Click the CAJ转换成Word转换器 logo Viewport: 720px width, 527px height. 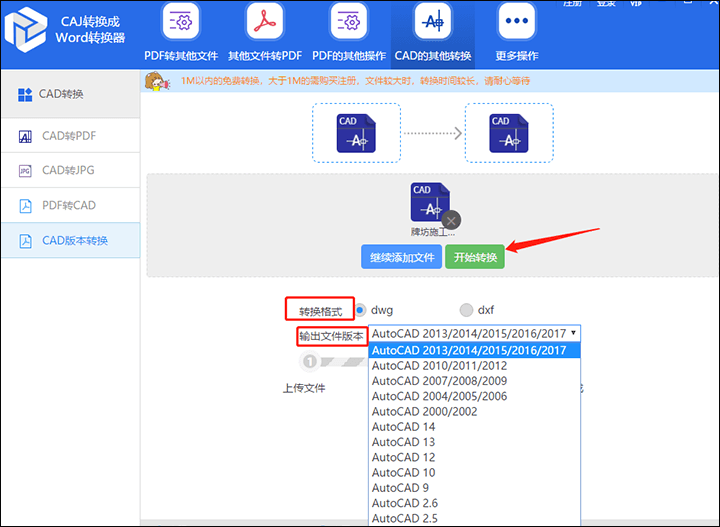point(26,29)
